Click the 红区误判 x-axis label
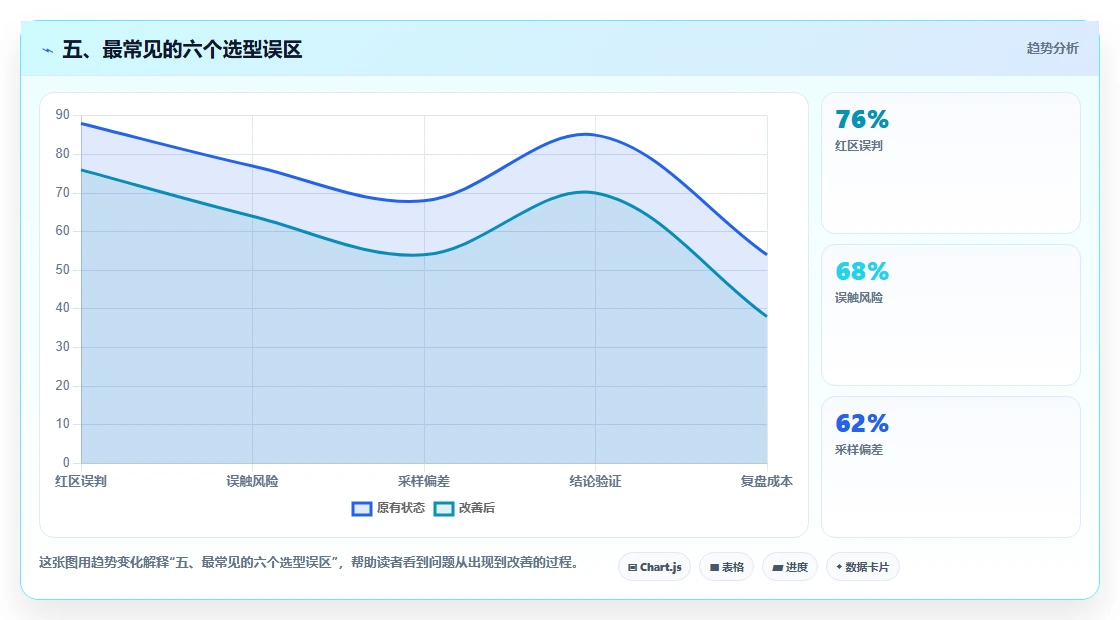Viewport: 1120px width, 620px height. [x=81, y=481]
